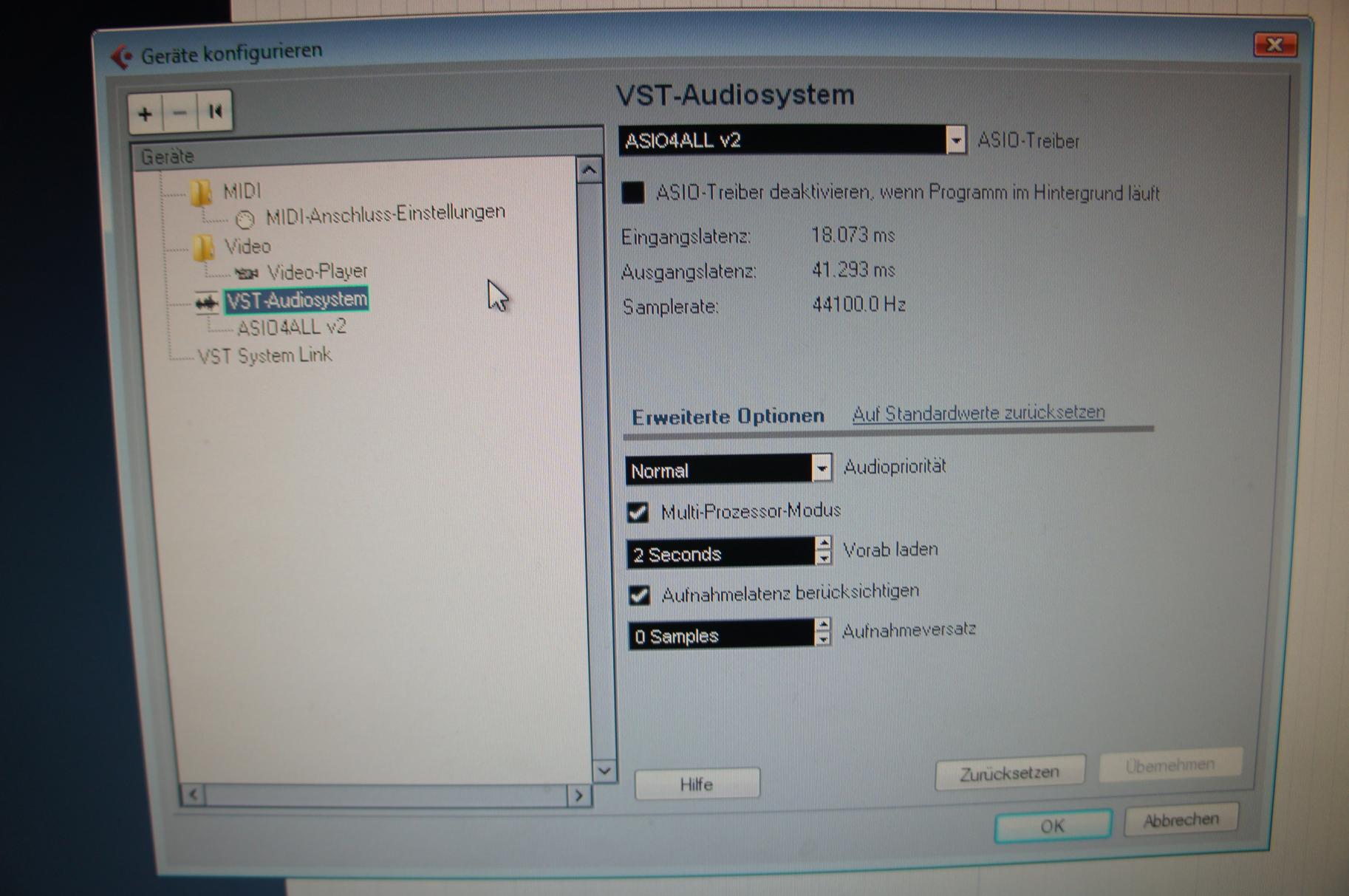Decrease the Vorab laden value

(823, 558)
